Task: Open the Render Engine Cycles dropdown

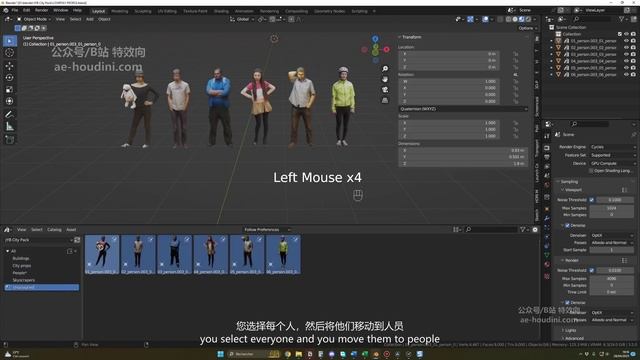Action: pyautogui.click(x=613, y=147)
